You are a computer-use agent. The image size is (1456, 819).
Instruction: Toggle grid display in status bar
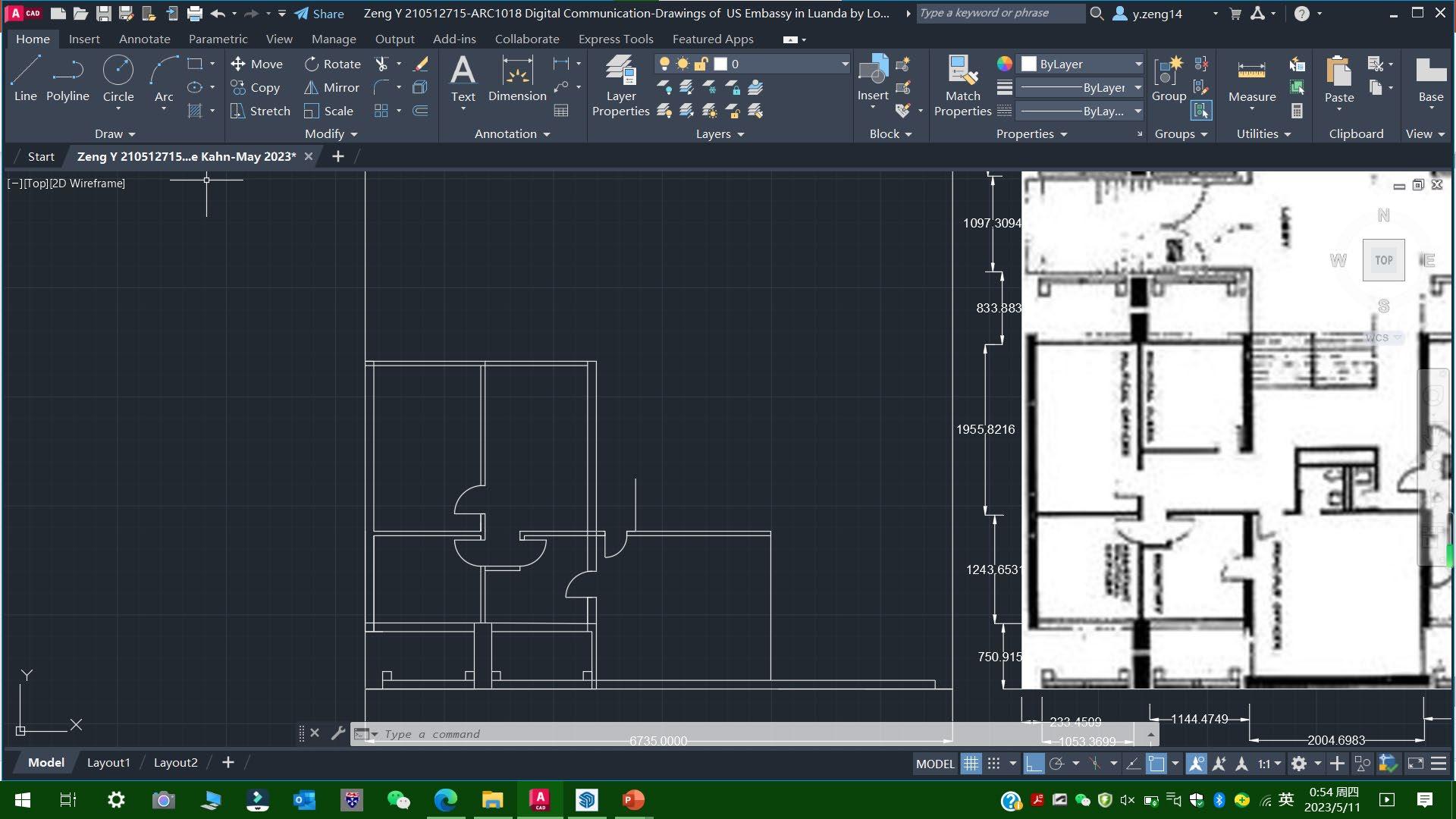tap(971, 764)
